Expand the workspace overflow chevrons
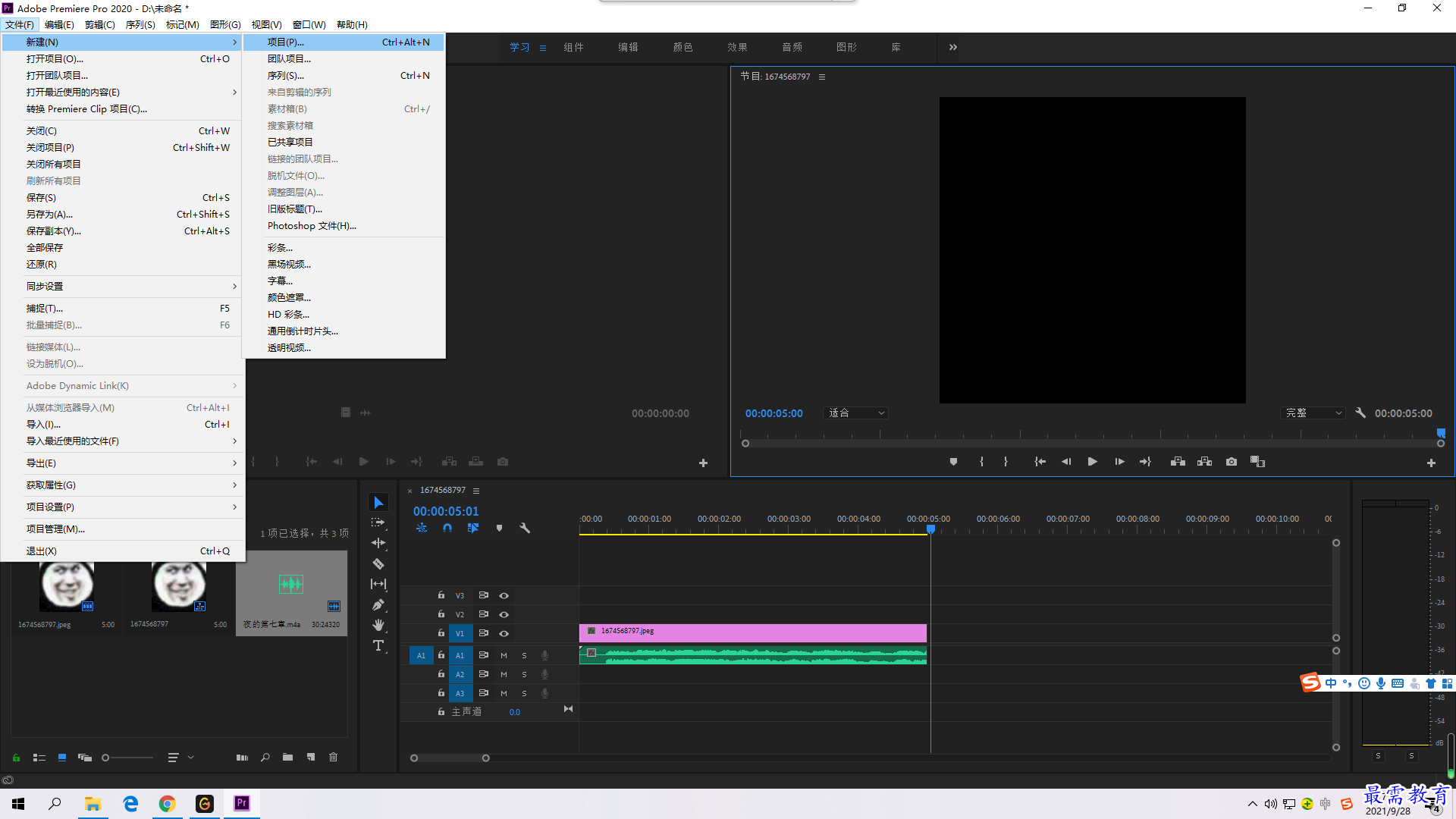The image size is (1456, 819). 953,47
